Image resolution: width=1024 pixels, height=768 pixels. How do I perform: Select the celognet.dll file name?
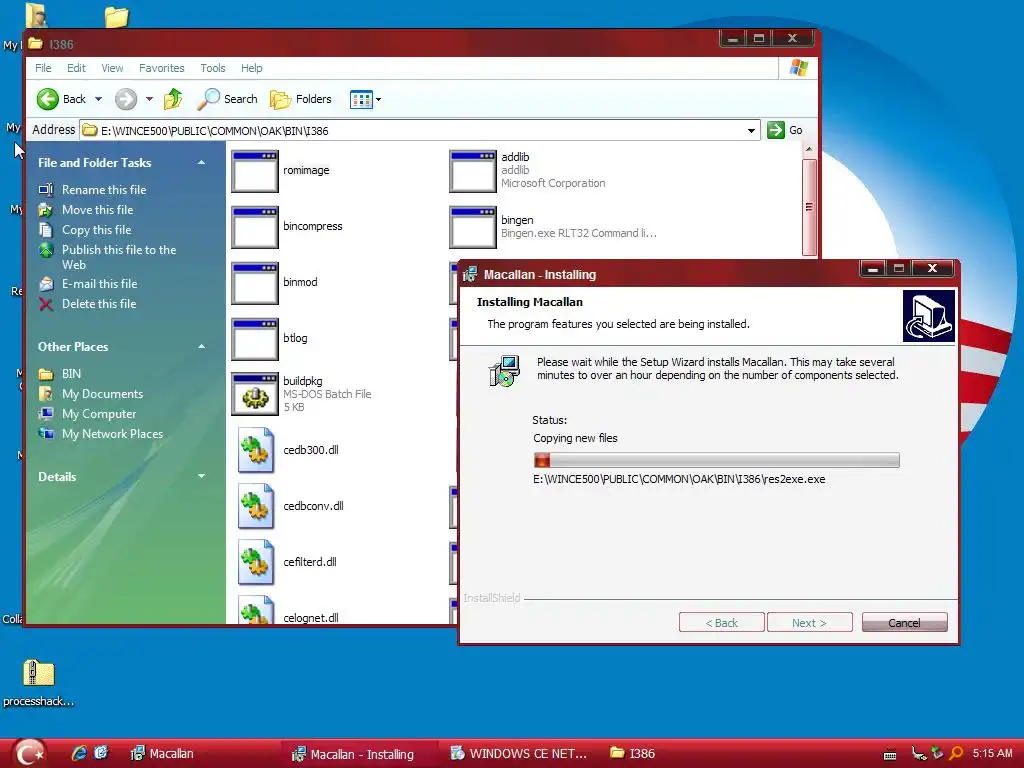tap(311, 618)
